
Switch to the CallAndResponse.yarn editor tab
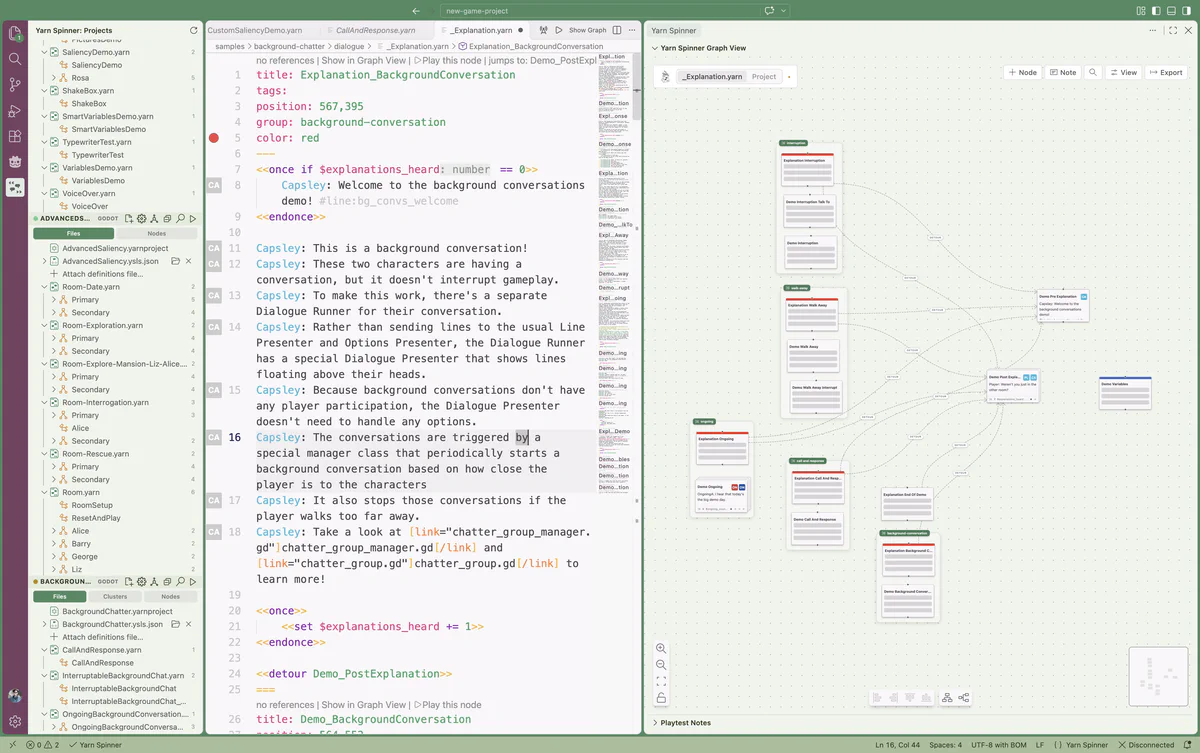376,30
